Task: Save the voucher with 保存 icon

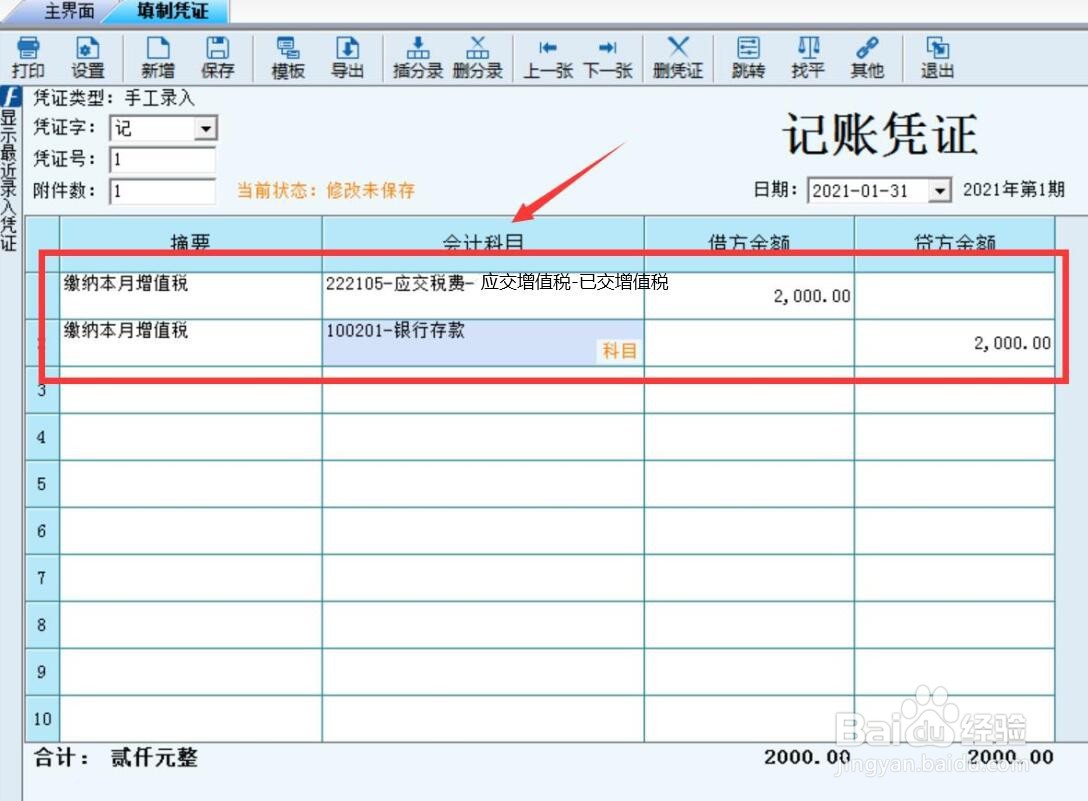Action: pyautogui.click(x=218, y=57)
